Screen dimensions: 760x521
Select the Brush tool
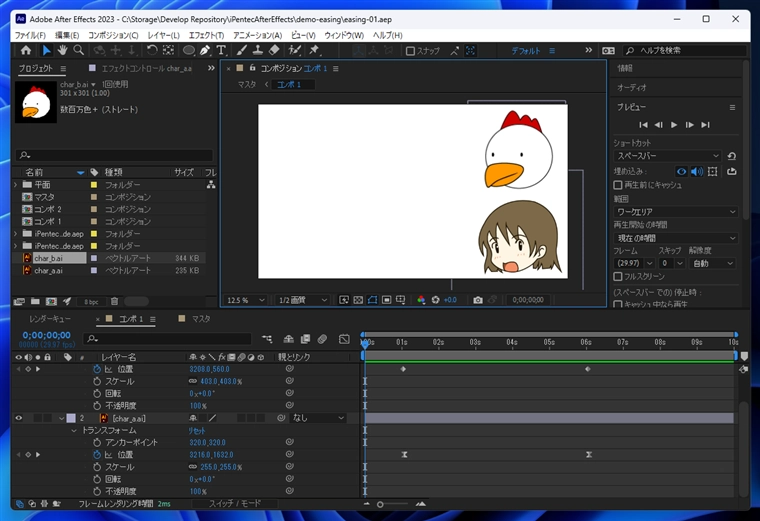(242, 50)
